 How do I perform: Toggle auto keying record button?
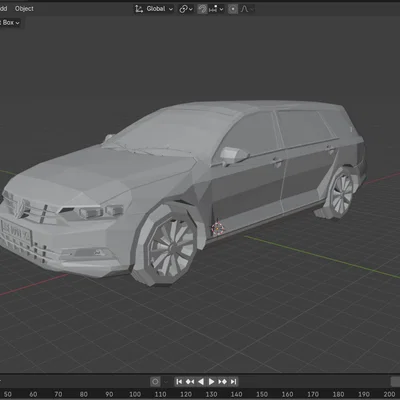tap(155, 381)
